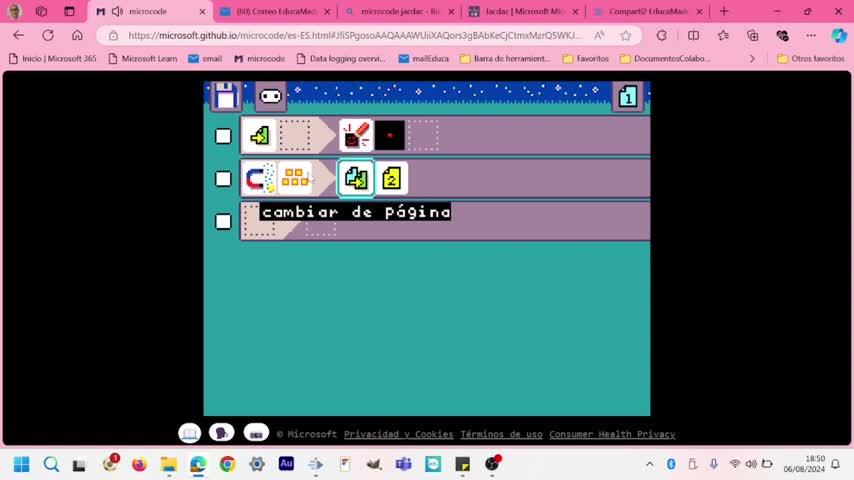Open browser collections button
The height and width of the screenshot is (480, 854).
tap(753, 35)
